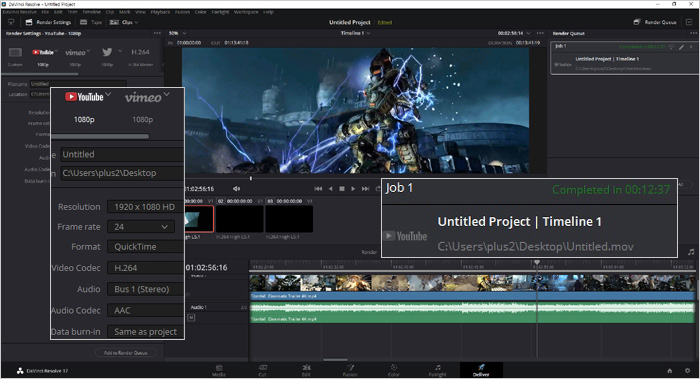Viewport: 700px width, 379px height.
Task: Expand the small Vimeo preset dropdown arrow
Action: click(x=88, y=51)
